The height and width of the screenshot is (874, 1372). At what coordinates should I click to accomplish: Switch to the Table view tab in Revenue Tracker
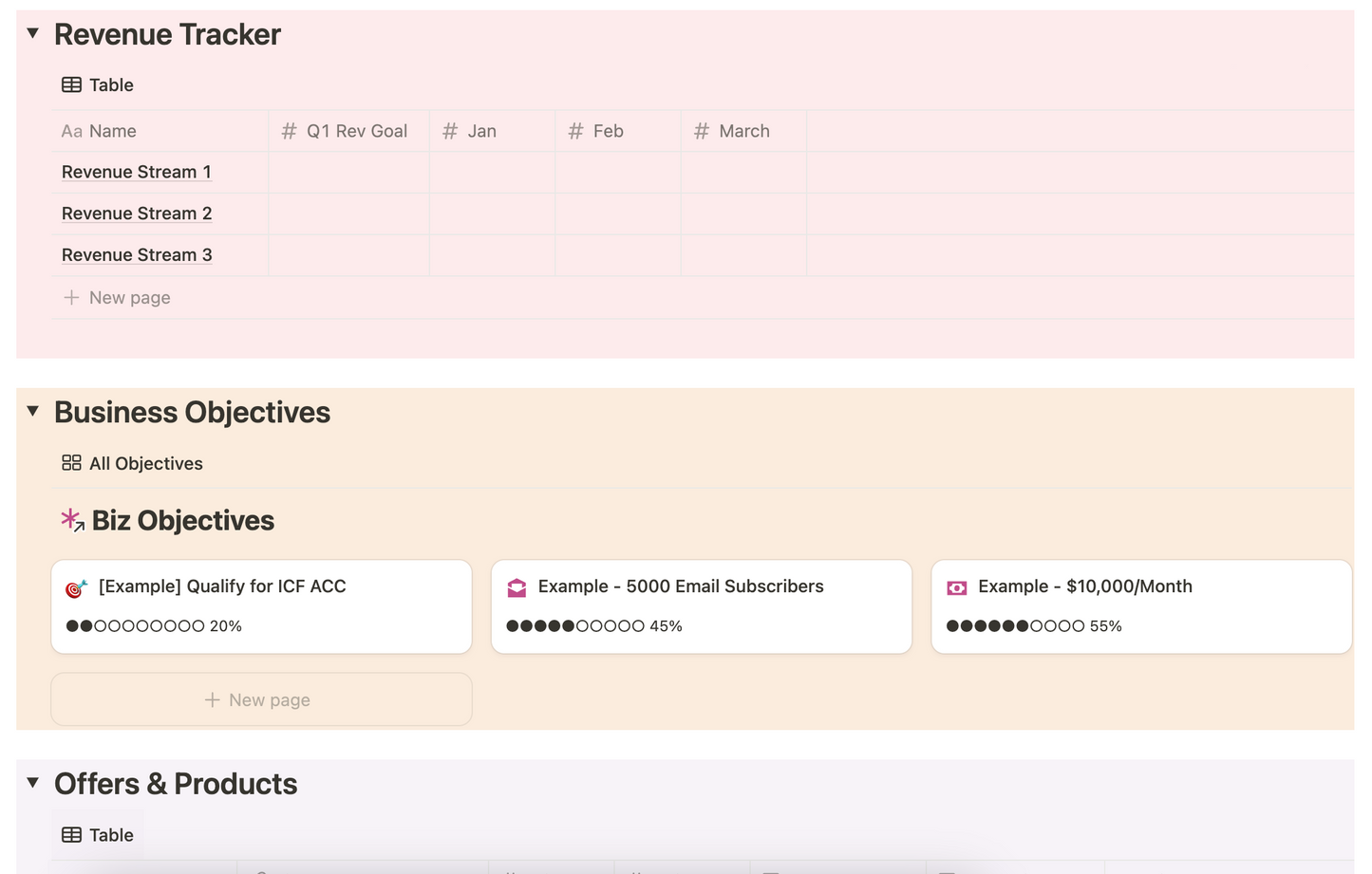(x=110, y=84)
